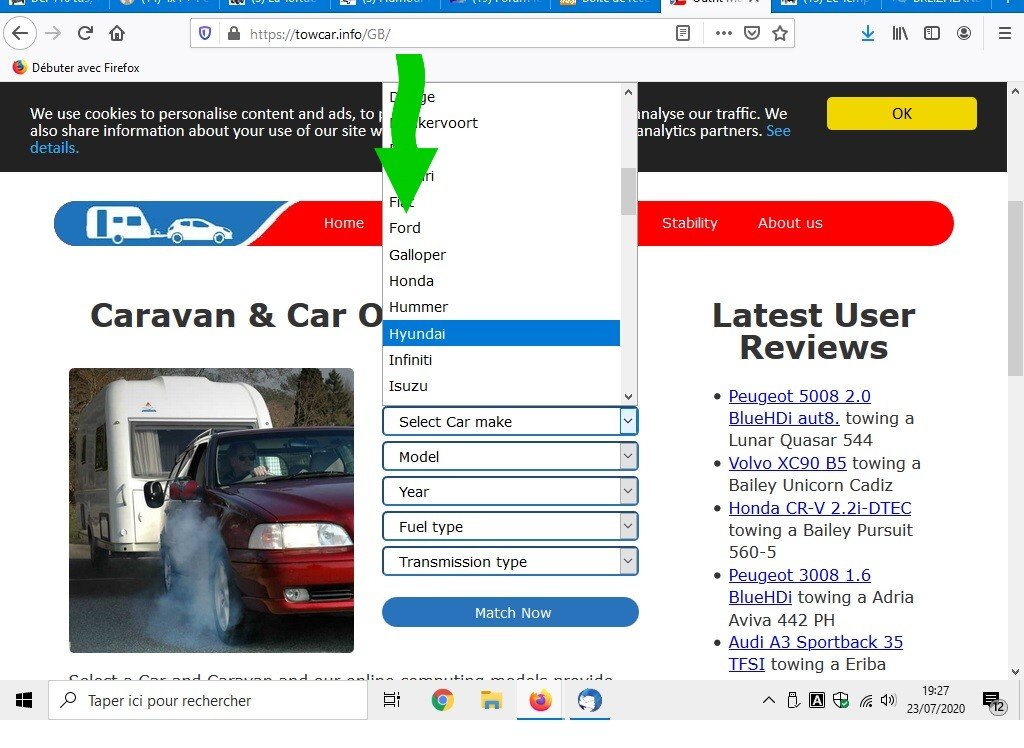
Task: Open the notification center icon
Action: pos(994,702)
